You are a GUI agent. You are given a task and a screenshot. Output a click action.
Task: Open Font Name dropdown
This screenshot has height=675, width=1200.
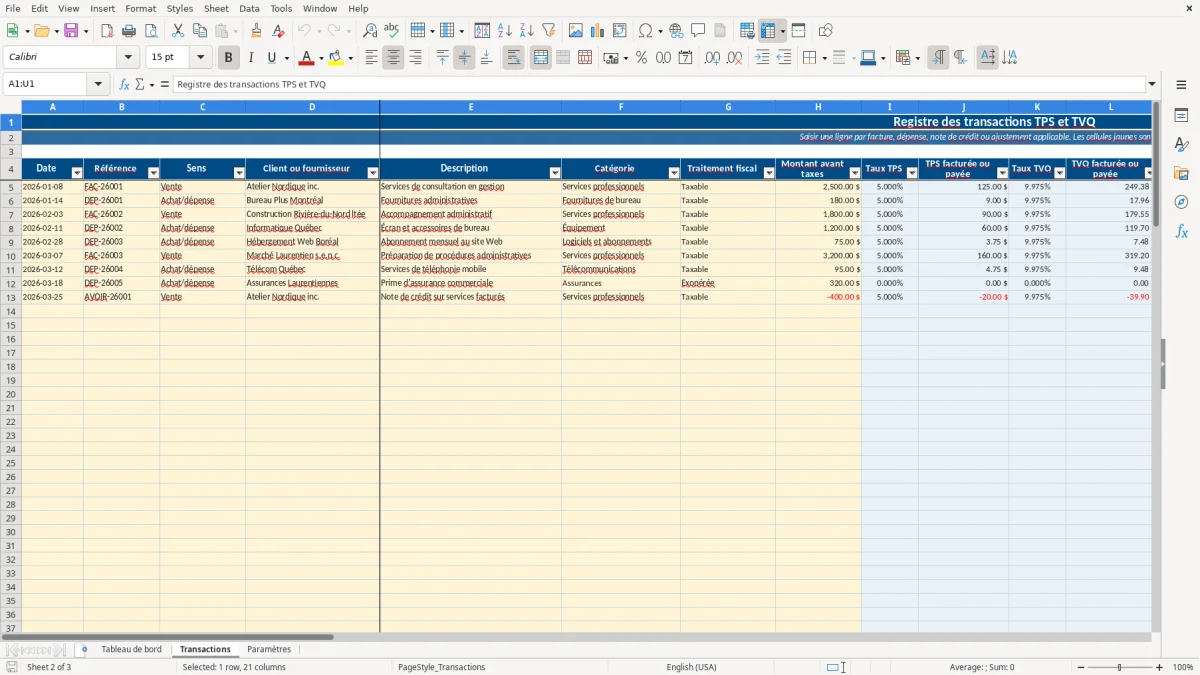point(128,58)
